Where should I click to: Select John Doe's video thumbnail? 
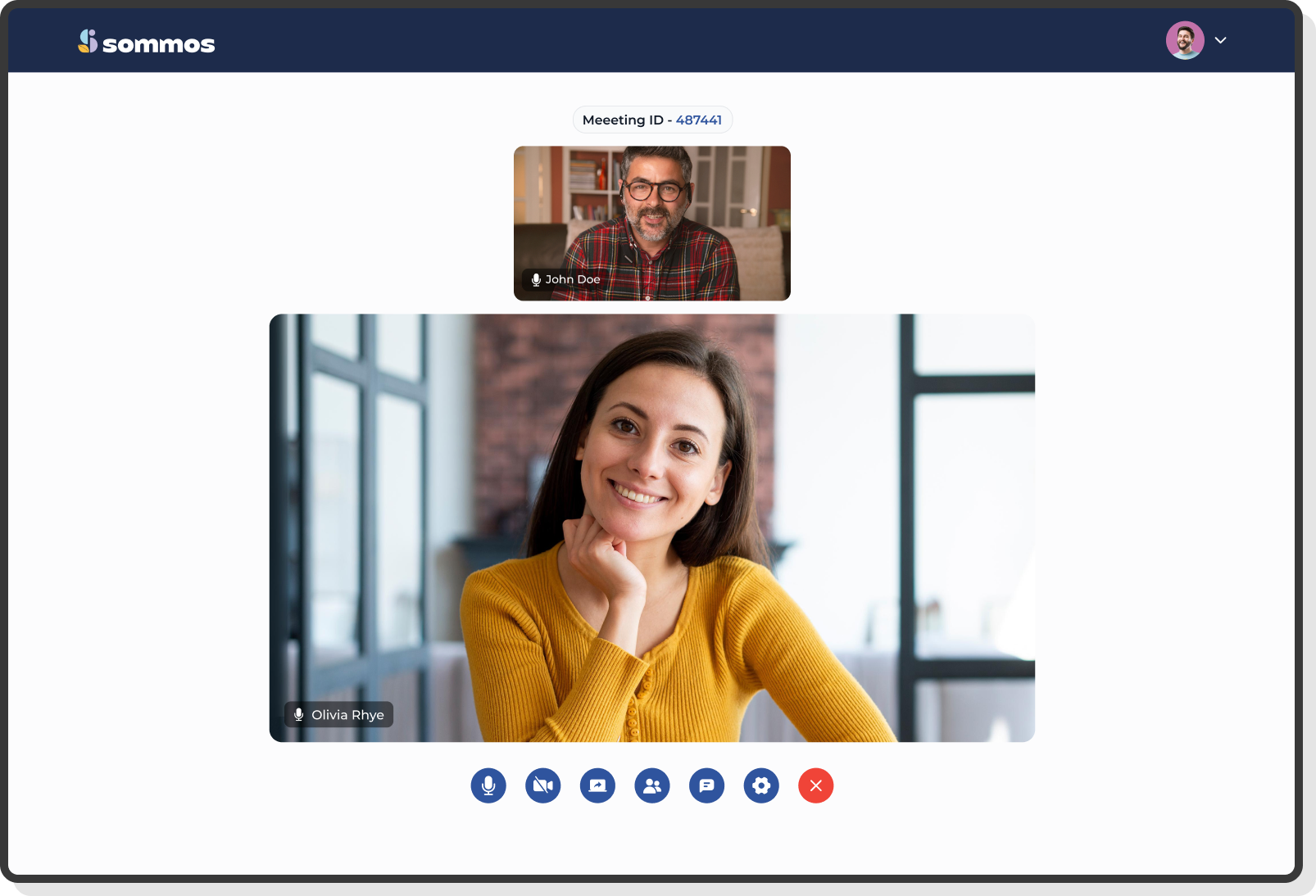click(x=651, y=213)
